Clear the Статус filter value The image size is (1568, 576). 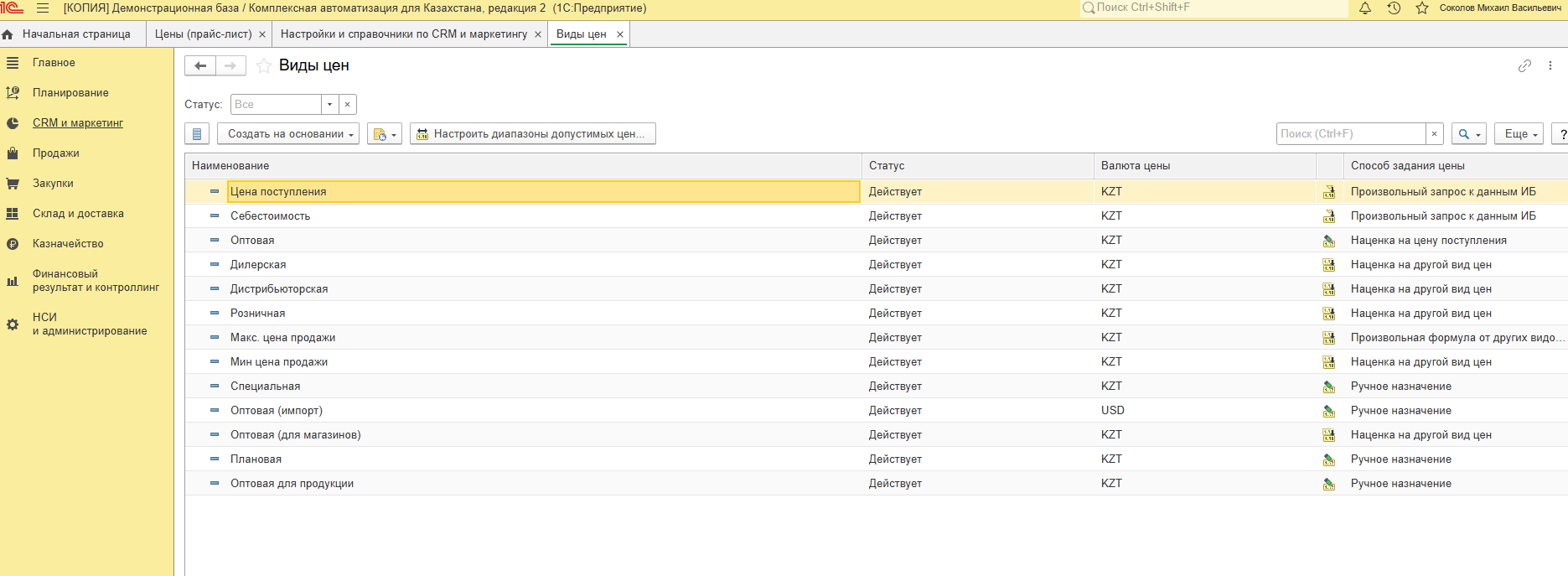pos(347,105)
